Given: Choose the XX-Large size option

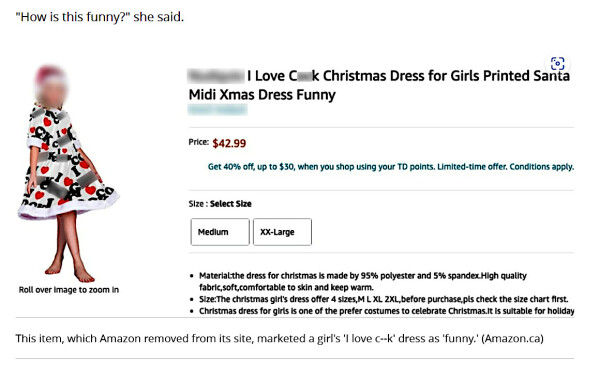Looking at the screenshot, I should (282, 232).
